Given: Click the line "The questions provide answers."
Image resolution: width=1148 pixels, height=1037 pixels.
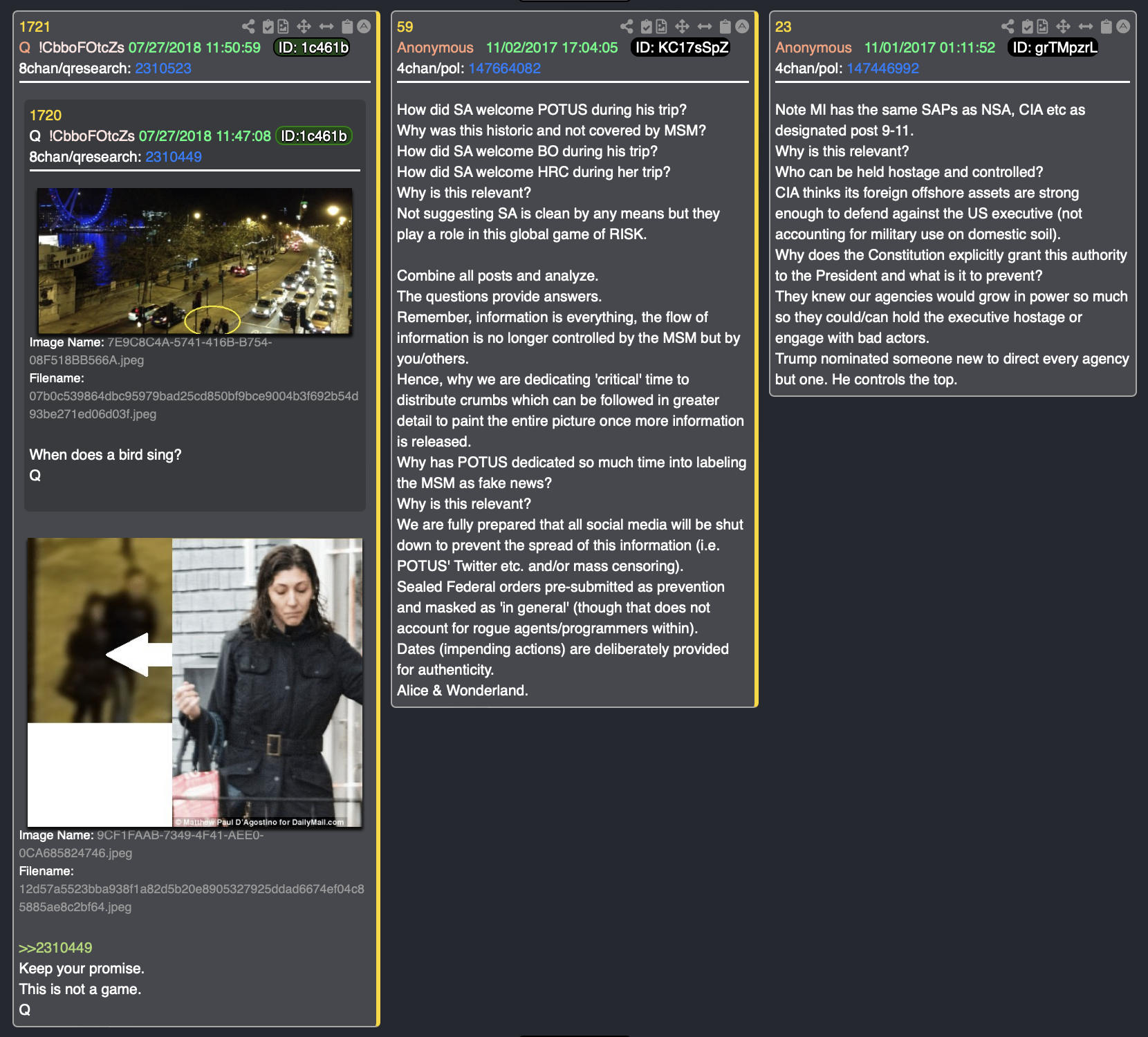Looking at the screenshot, I should tap(499, 297).
